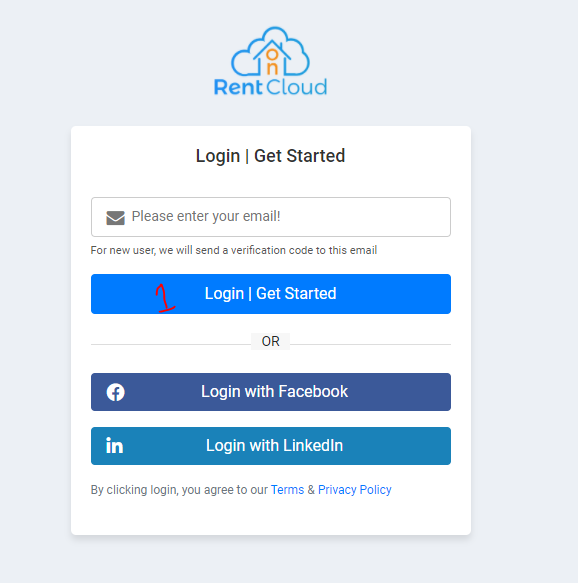
Task: Click the envelope icon in email field
Action: click(x=115, y=218)
